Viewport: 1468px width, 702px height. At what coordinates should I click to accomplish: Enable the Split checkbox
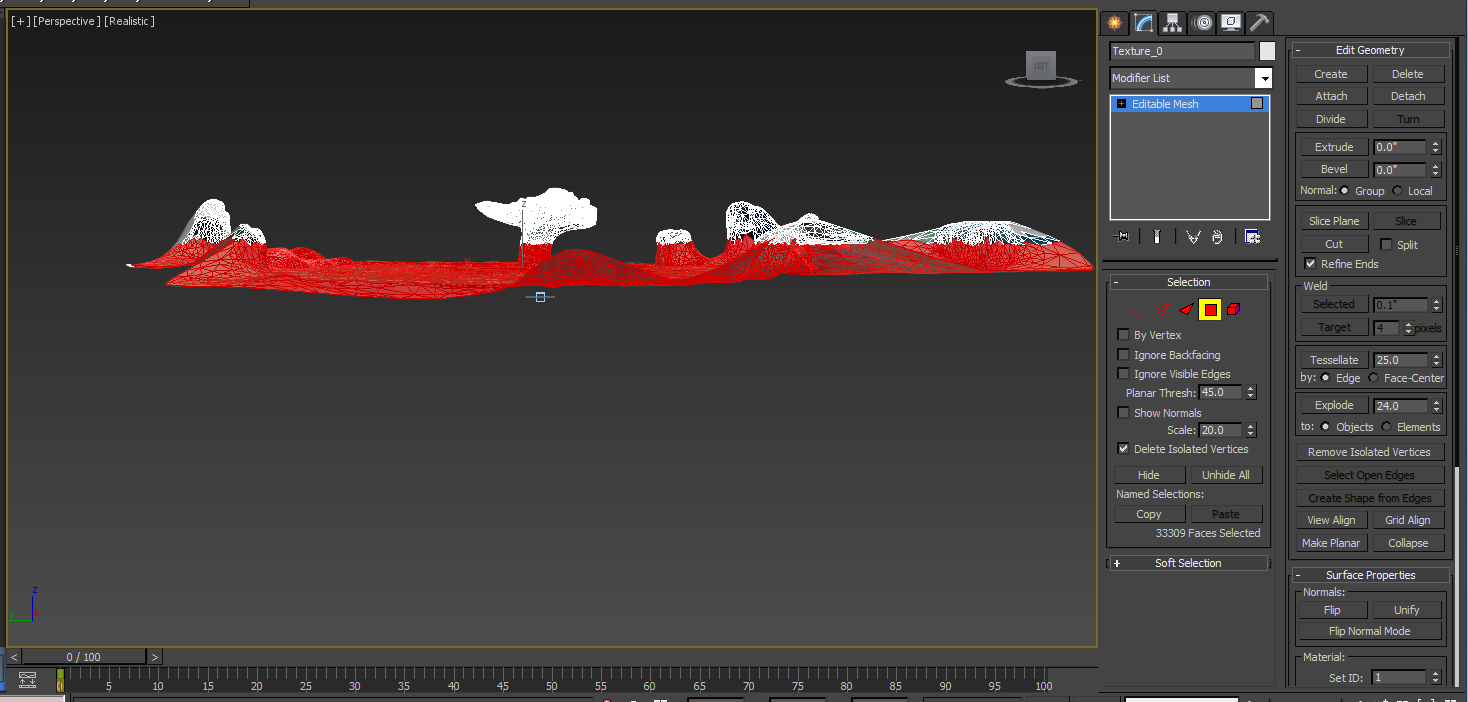click(1386, 244)
